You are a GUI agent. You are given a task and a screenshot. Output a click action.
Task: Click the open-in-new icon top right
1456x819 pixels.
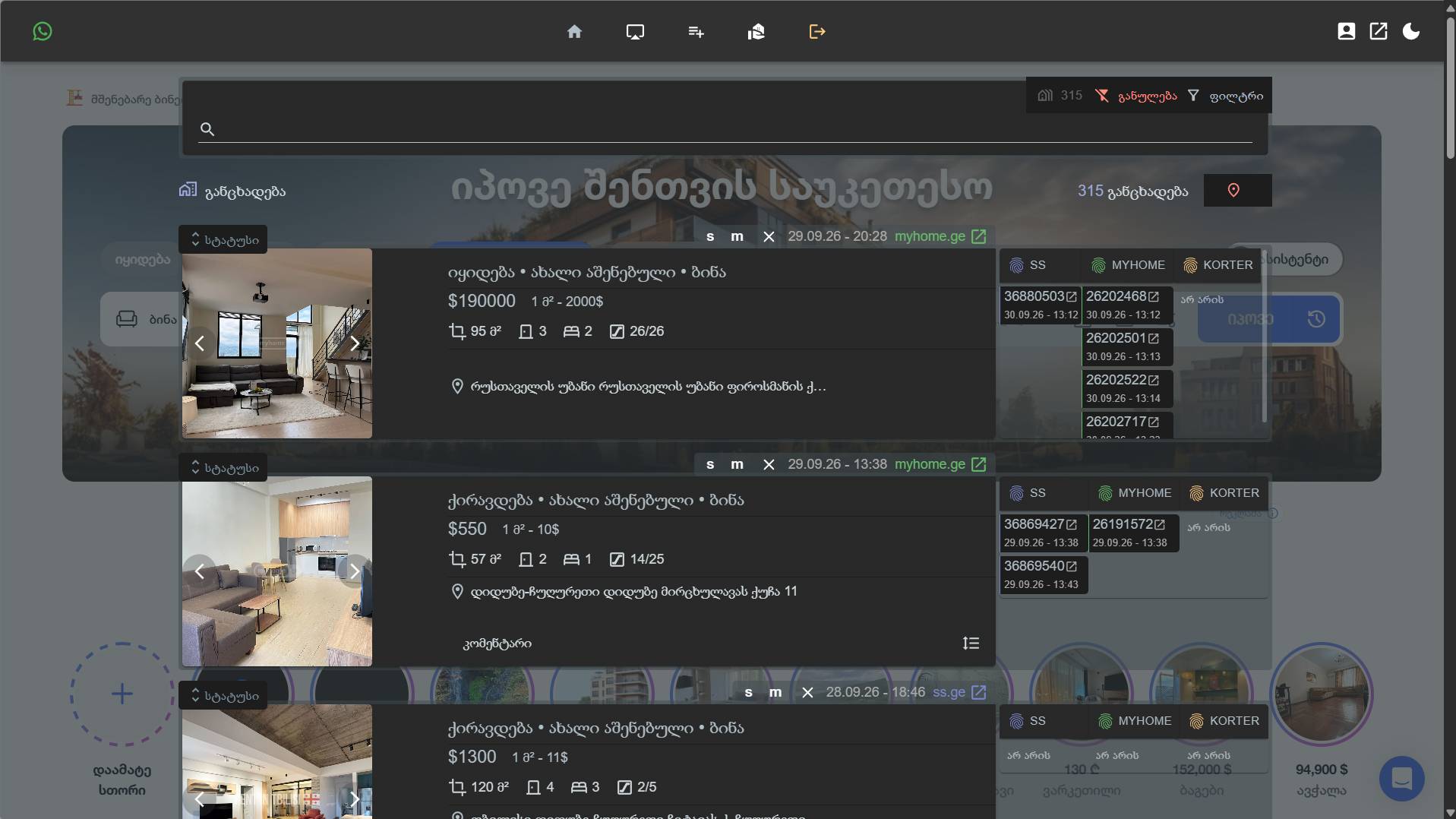click(x=1379, y=31)
